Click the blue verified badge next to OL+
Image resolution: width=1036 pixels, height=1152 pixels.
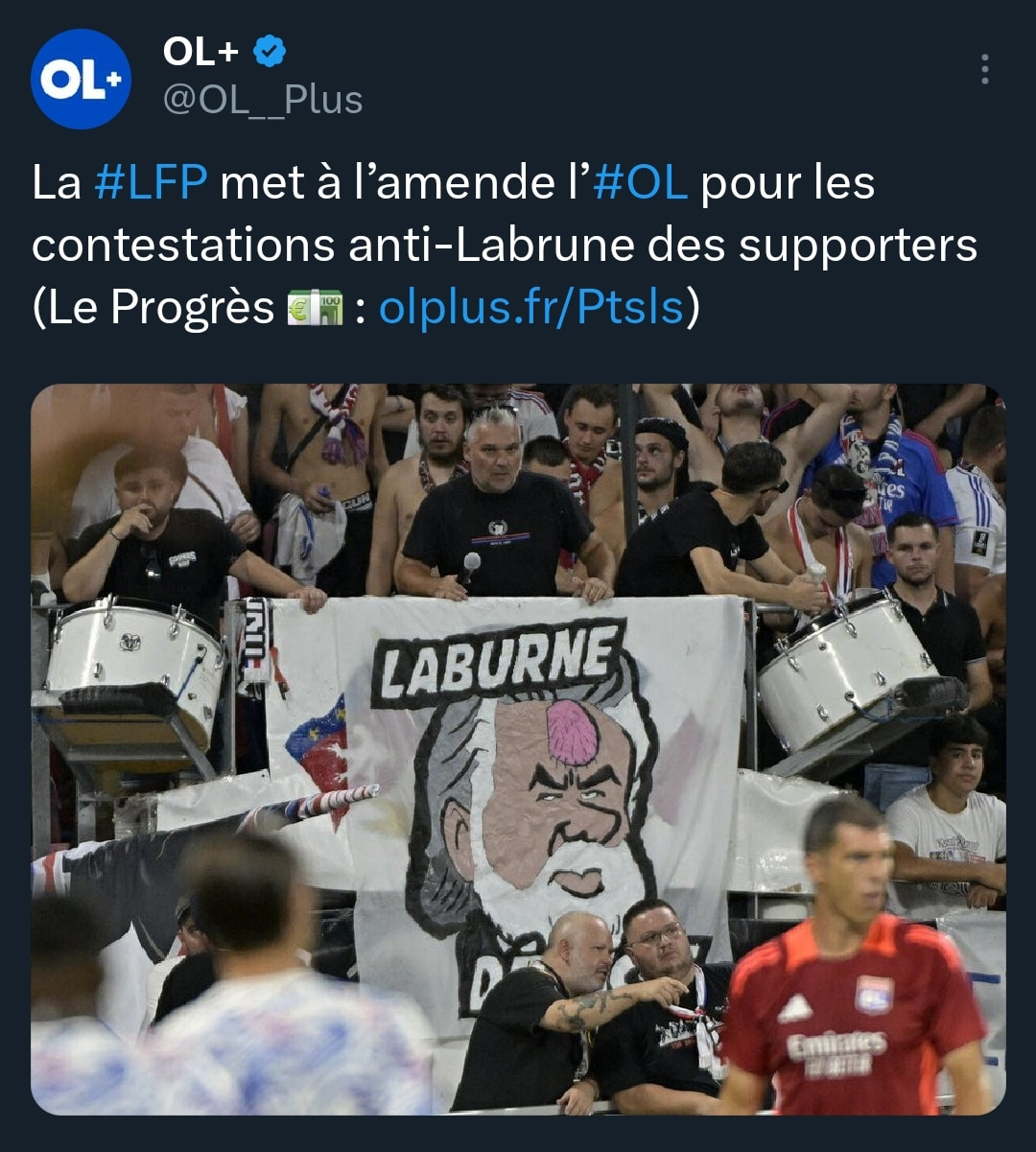click(x=270, y=52)
